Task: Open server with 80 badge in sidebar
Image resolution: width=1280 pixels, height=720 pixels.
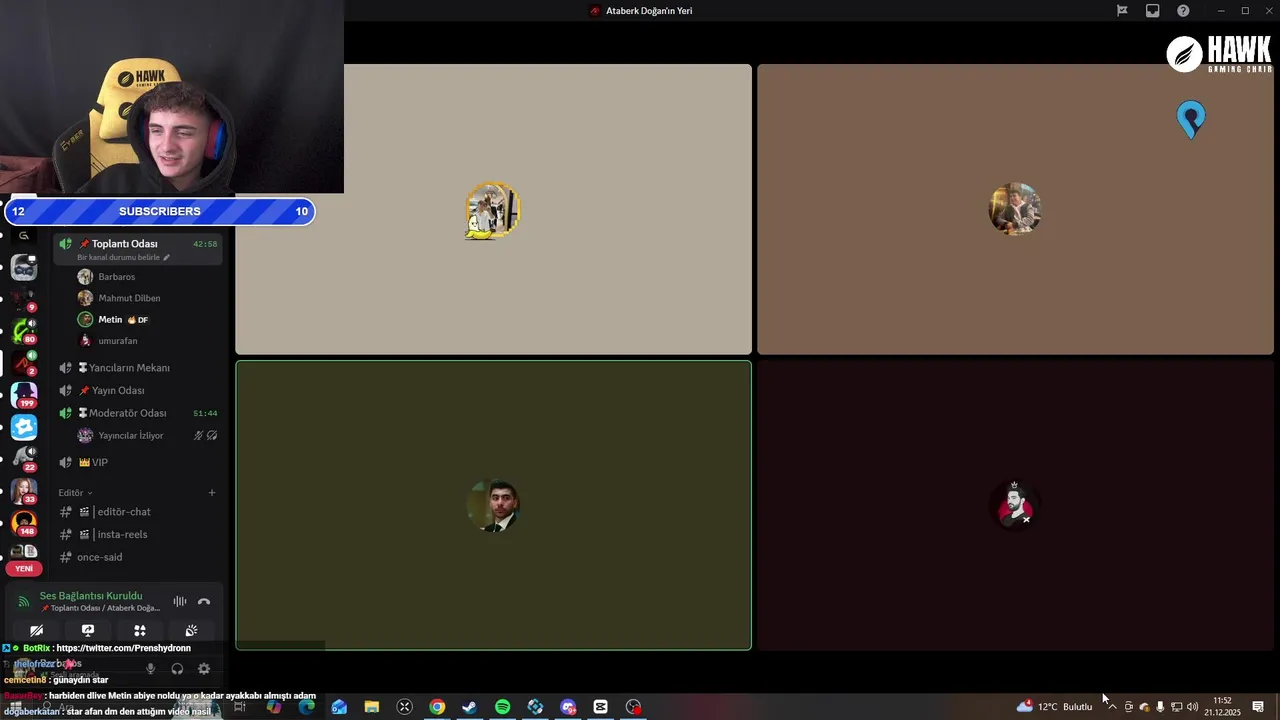Action: [x=24, y=331]
